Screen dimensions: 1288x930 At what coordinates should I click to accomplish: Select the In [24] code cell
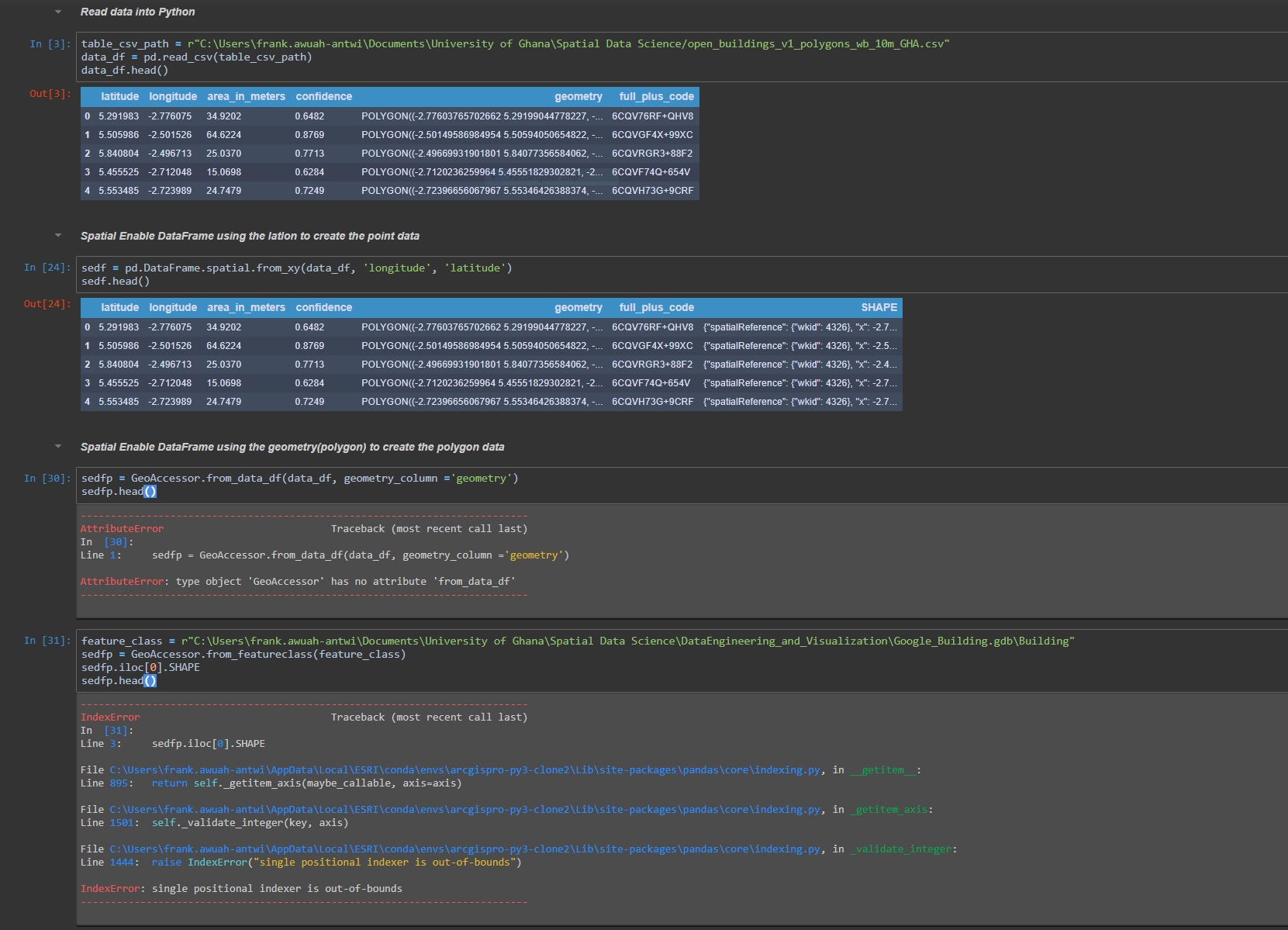tap(310, 274)
